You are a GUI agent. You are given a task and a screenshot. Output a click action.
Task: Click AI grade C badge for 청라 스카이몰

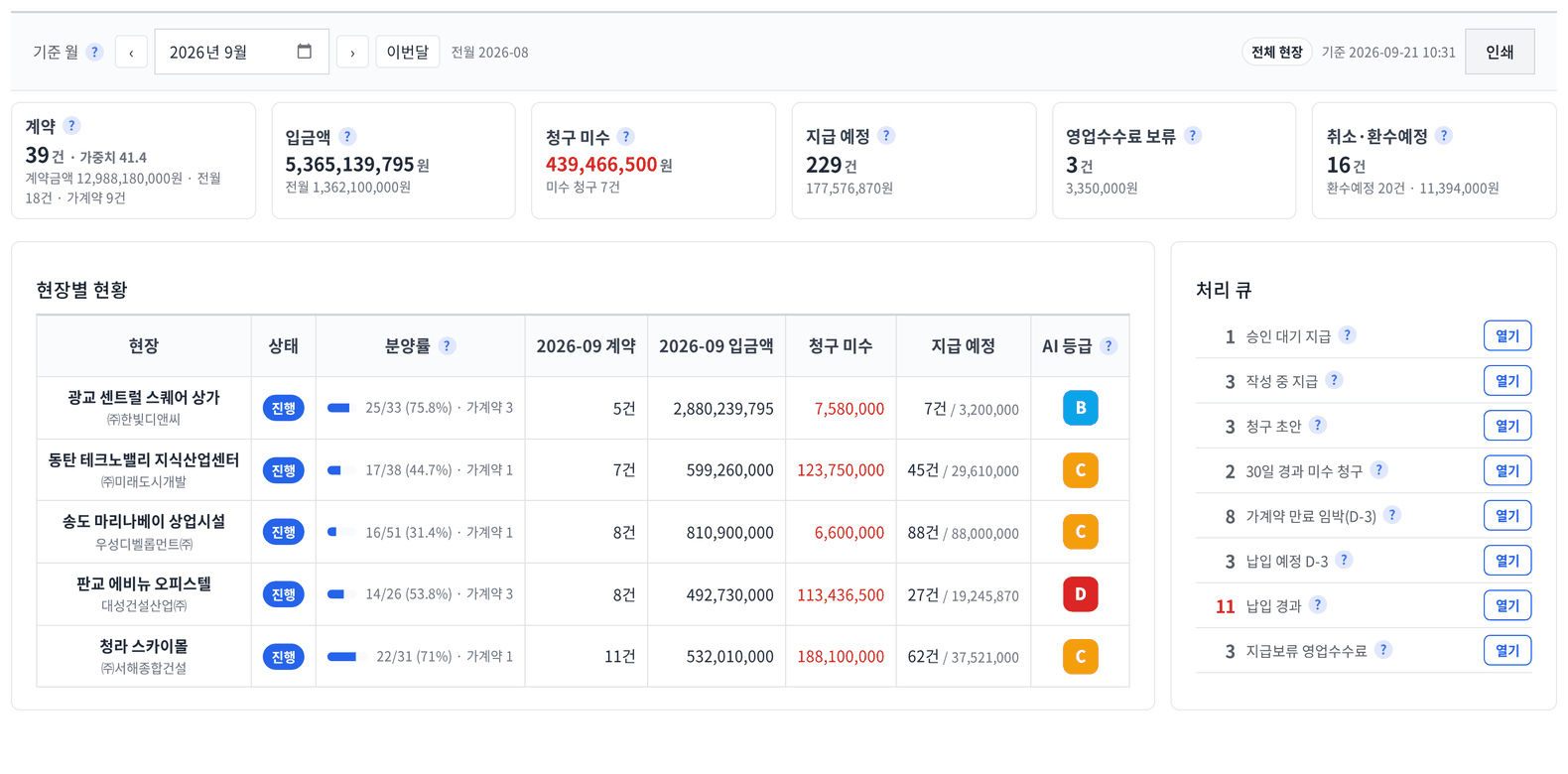click(x=1080, y=656)
